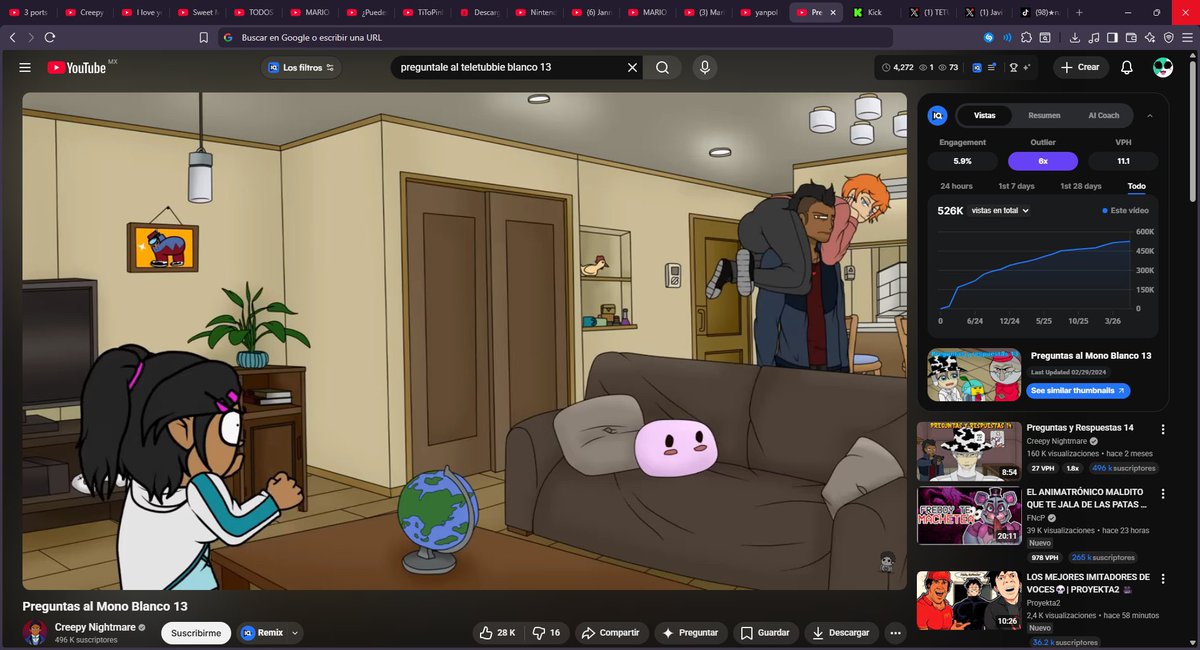Open a new browser tab
This screenshot has height=650, width=1200.
pos(1078,12)
